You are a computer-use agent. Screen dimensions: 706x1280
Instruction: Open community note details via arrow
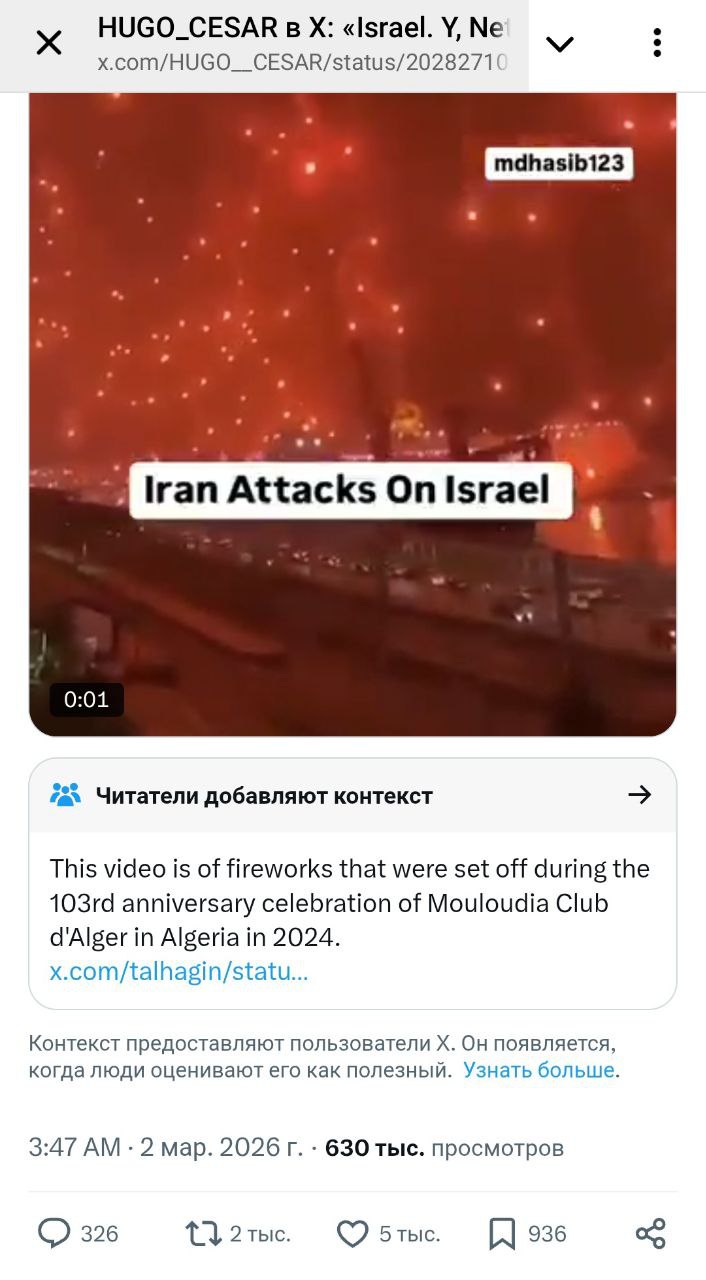pyautogui.click(x=639, y=795)
